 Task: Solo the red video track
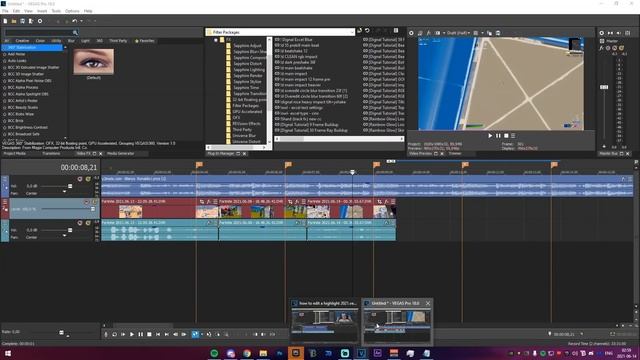pyautogui.click(x=94, y=202)
